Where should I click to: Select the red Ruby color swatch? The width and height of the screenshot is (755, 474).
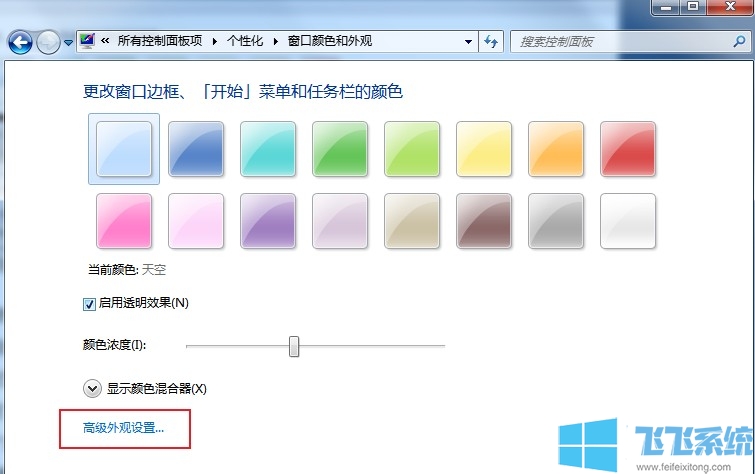point(628,149)
